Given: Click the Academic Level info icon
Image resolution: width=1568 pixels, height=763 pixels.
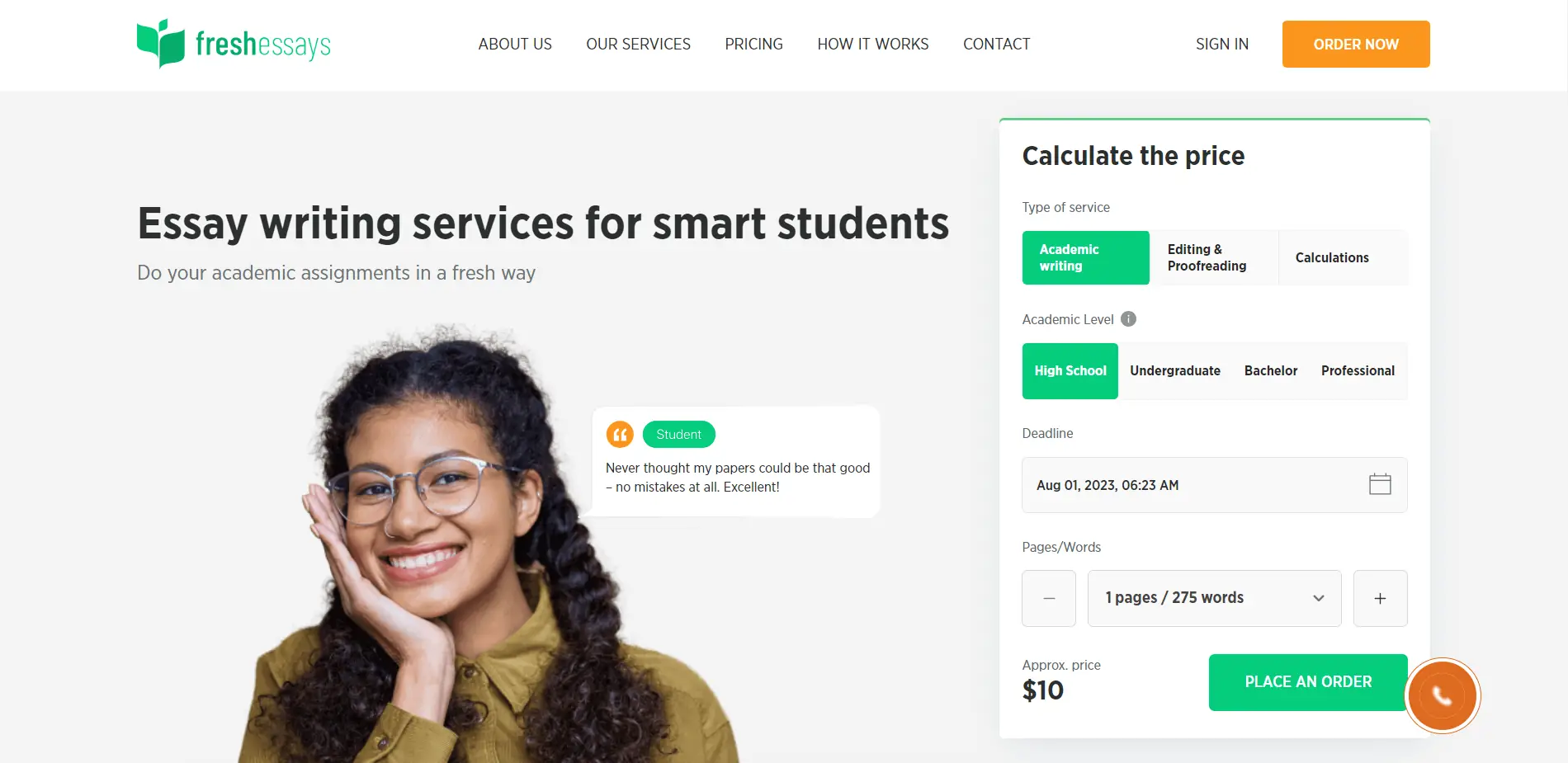Looking at the screenshot, I should point(1128,319).
